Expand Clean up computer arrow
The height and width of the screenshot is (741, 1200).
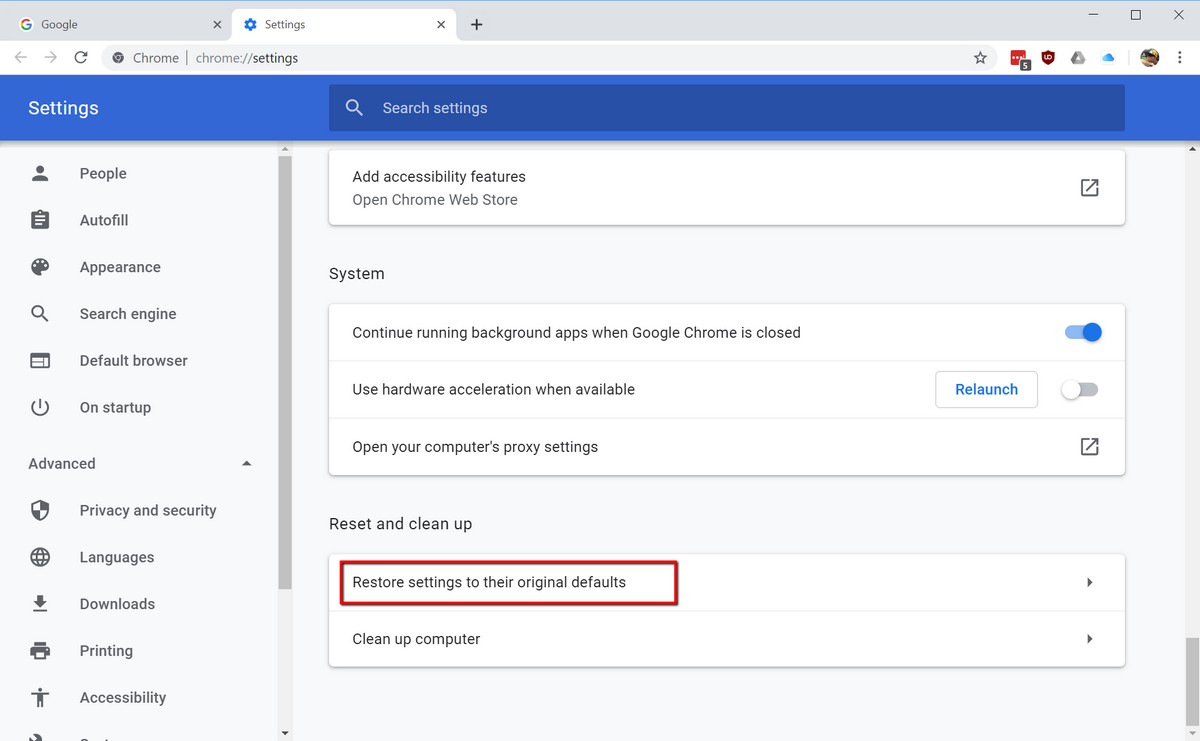point(1089,639)
